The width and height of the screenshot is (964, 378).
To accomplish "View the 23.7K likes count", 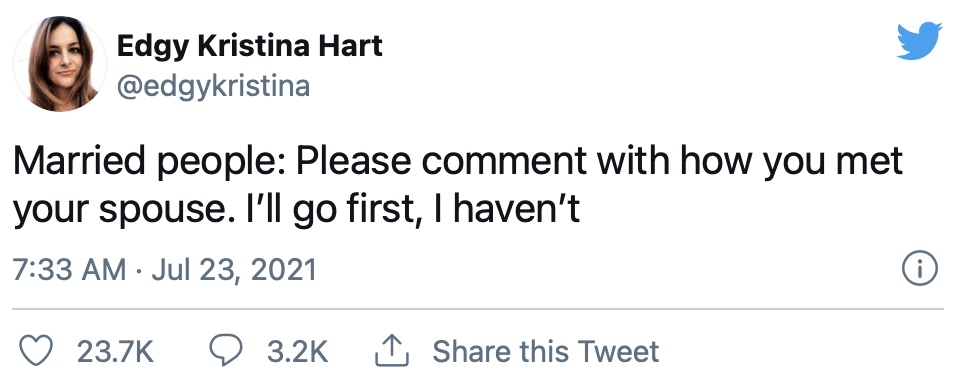I will (x=115, y=352).
